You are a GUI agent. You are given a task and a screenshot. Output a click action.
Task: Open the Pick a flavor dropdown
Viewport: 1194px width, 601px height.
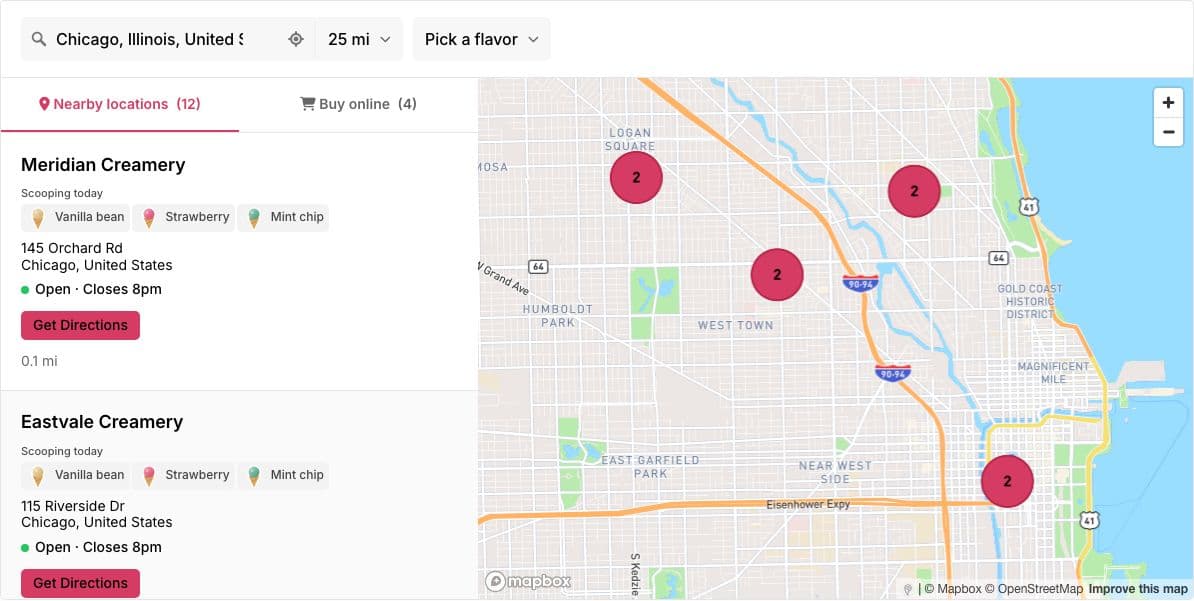pos(481,40)
